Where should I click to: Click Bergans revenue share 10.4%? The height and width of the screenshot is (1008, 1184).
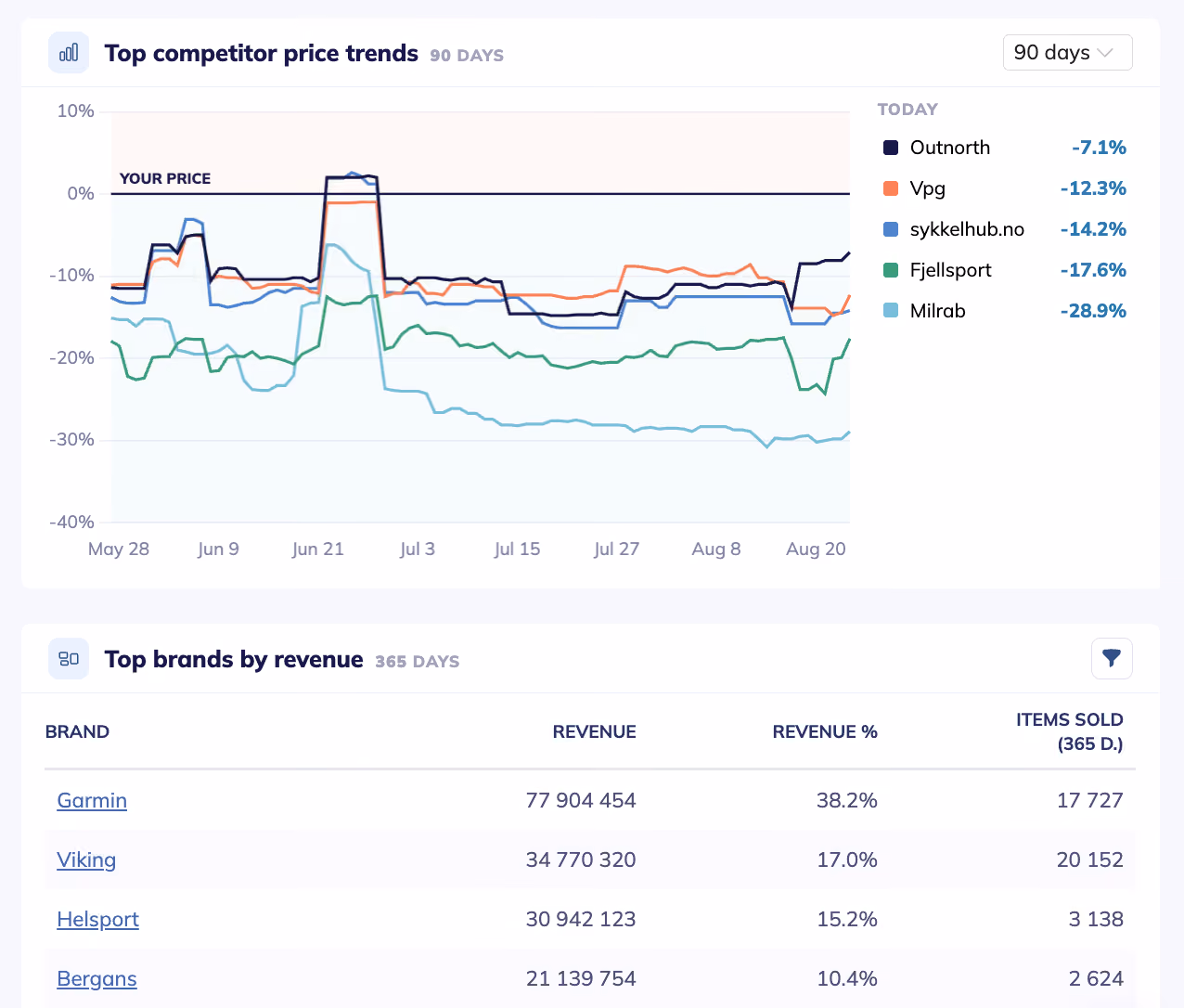click(847, 978)
